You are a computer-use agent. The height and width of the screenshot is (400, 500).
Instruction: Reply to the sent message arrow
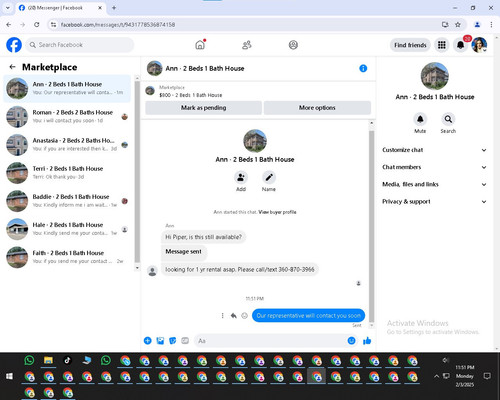click(x=234, y=315)
